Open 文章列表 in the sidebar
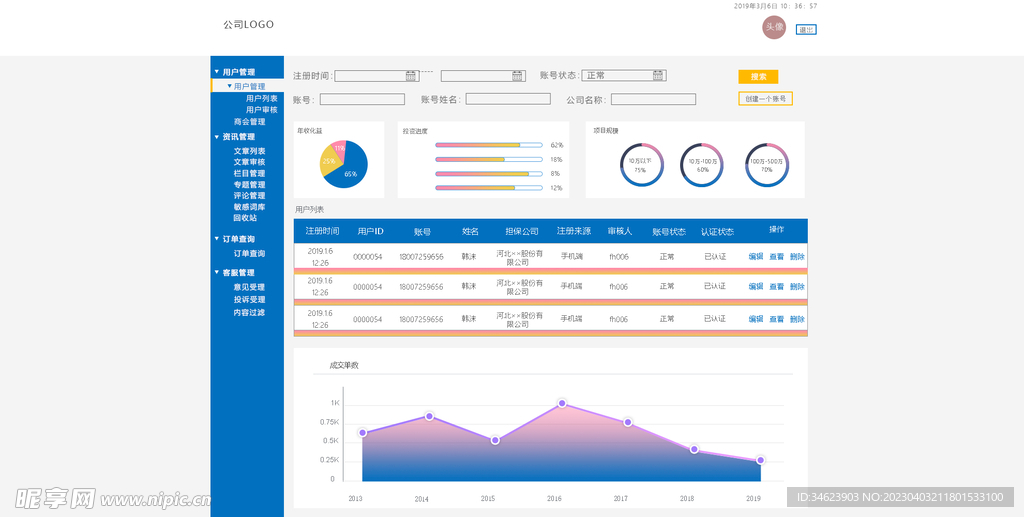This screenshot has height=517, width=1024. click(249, 151)
